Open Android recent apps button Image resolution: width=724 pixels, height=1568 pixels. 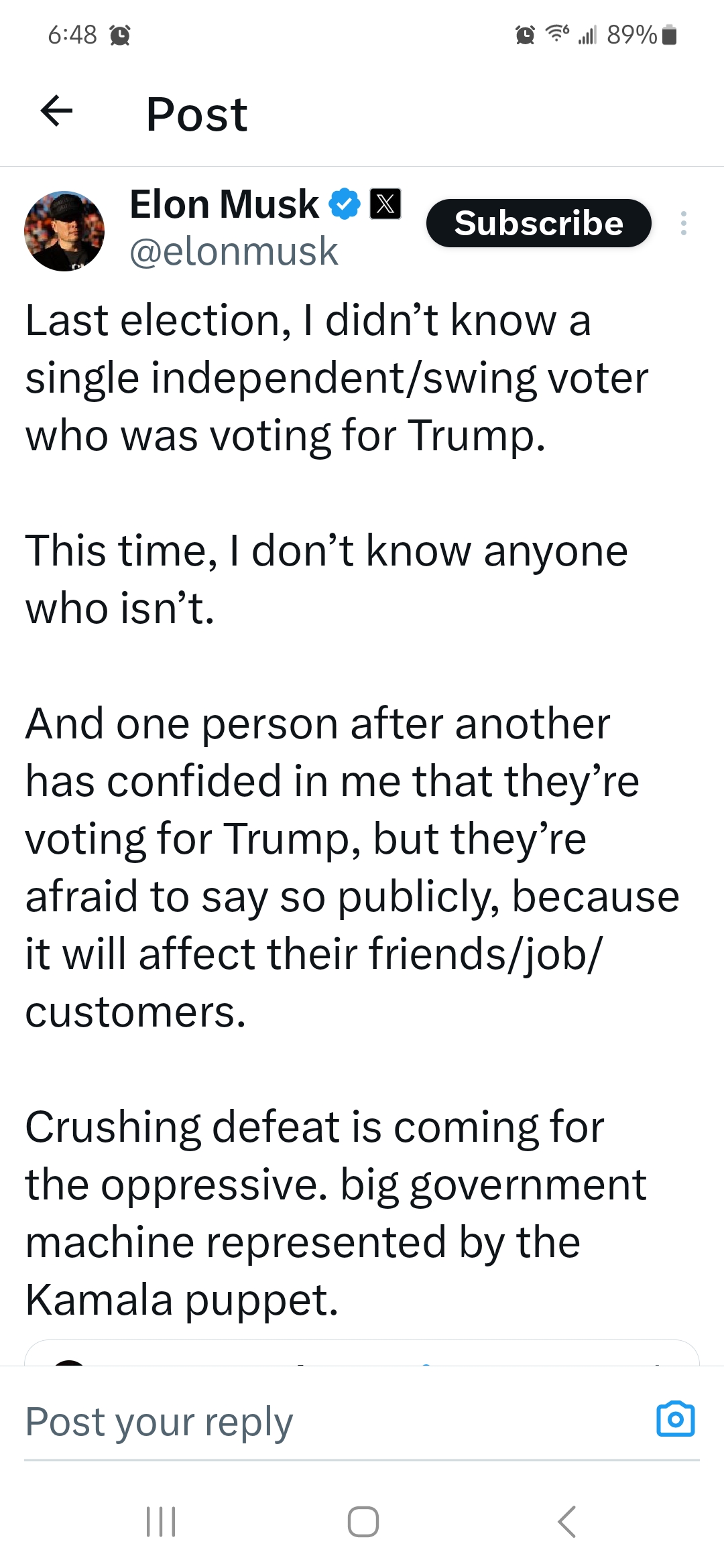161,1521
